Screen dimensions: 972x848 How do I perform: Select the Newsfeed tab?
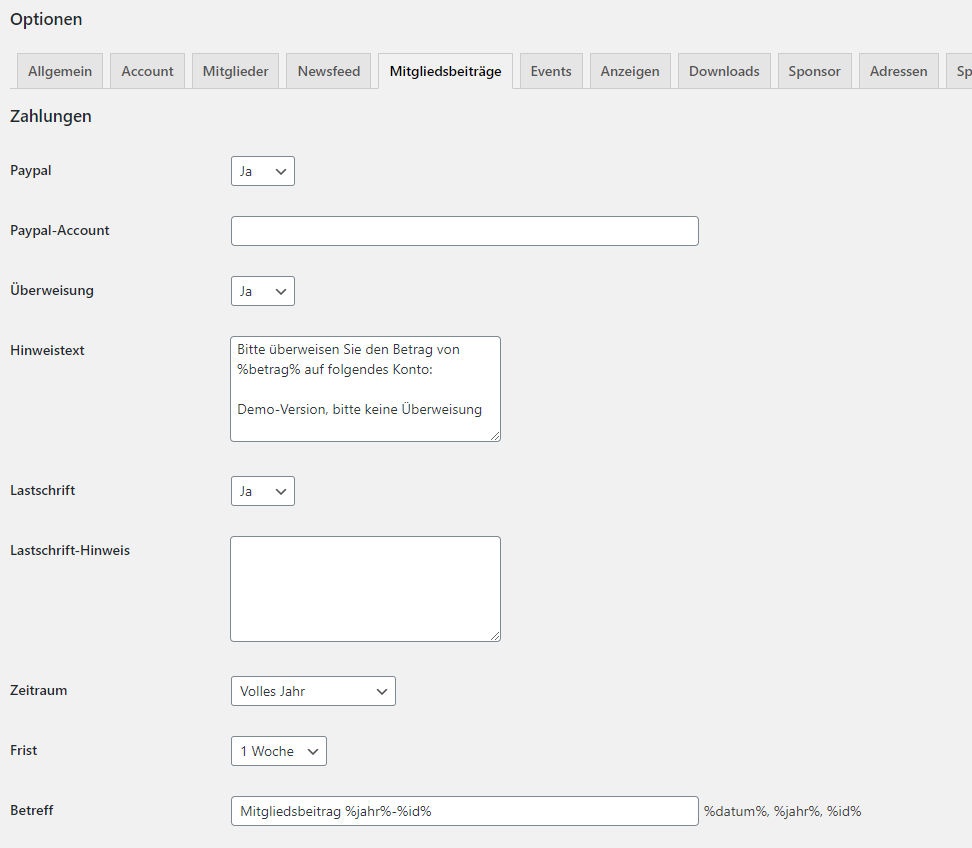[329, 71]
